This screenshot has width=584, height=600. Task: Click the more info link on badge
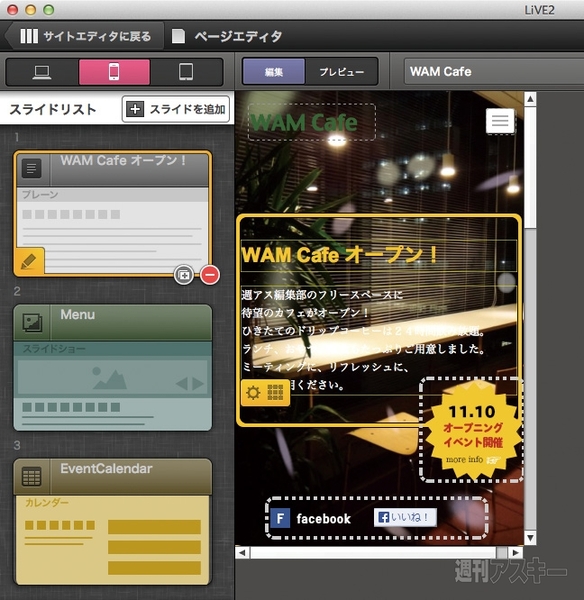(473, 459)
